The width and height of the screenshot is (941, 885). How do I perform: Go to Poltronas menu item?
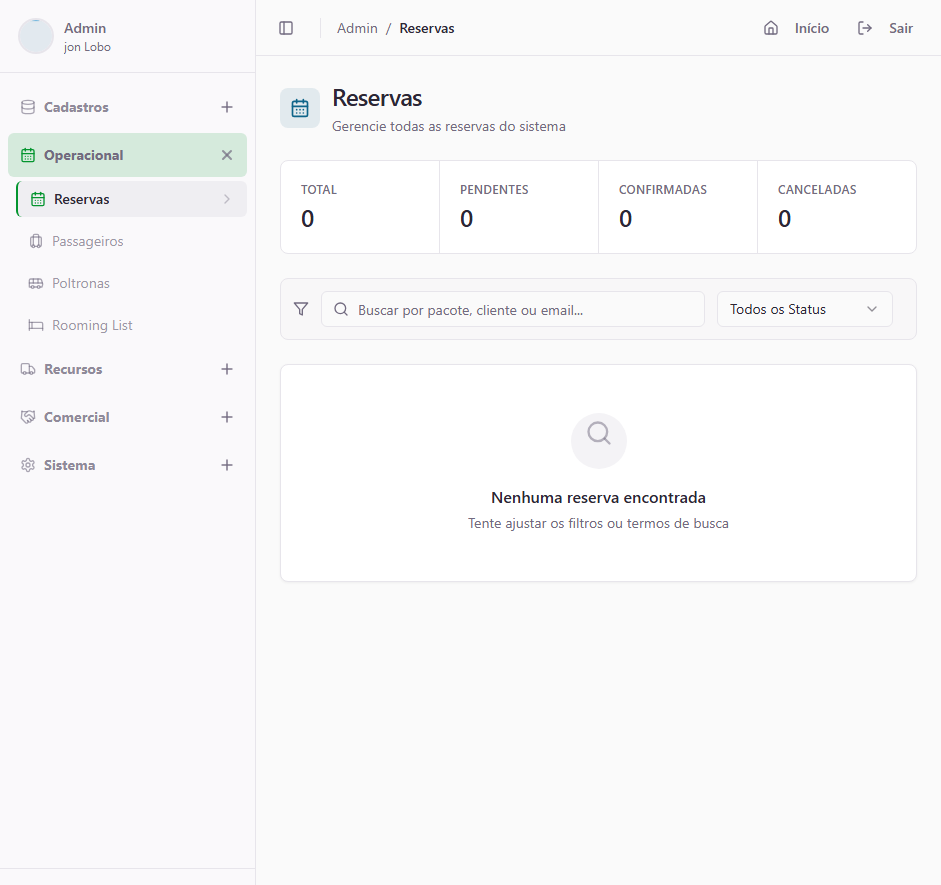pos(81,283)
